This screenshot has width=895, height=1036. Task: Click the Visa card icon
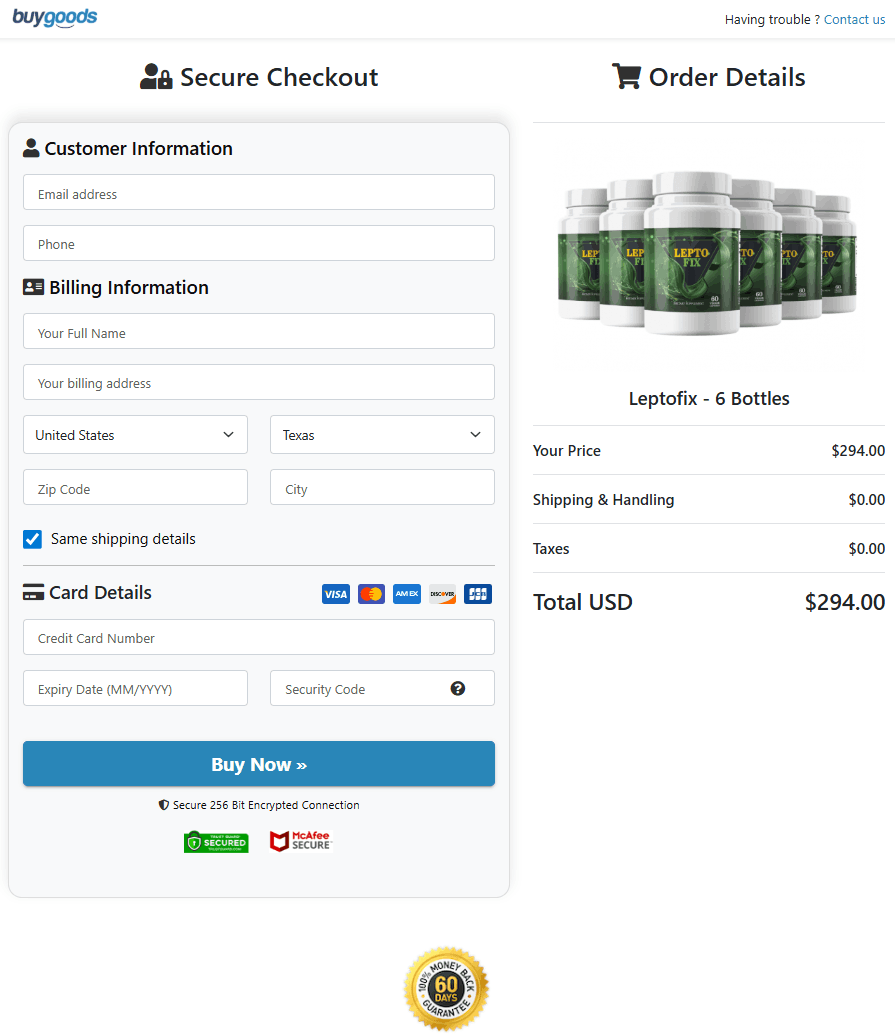[336, 594]
